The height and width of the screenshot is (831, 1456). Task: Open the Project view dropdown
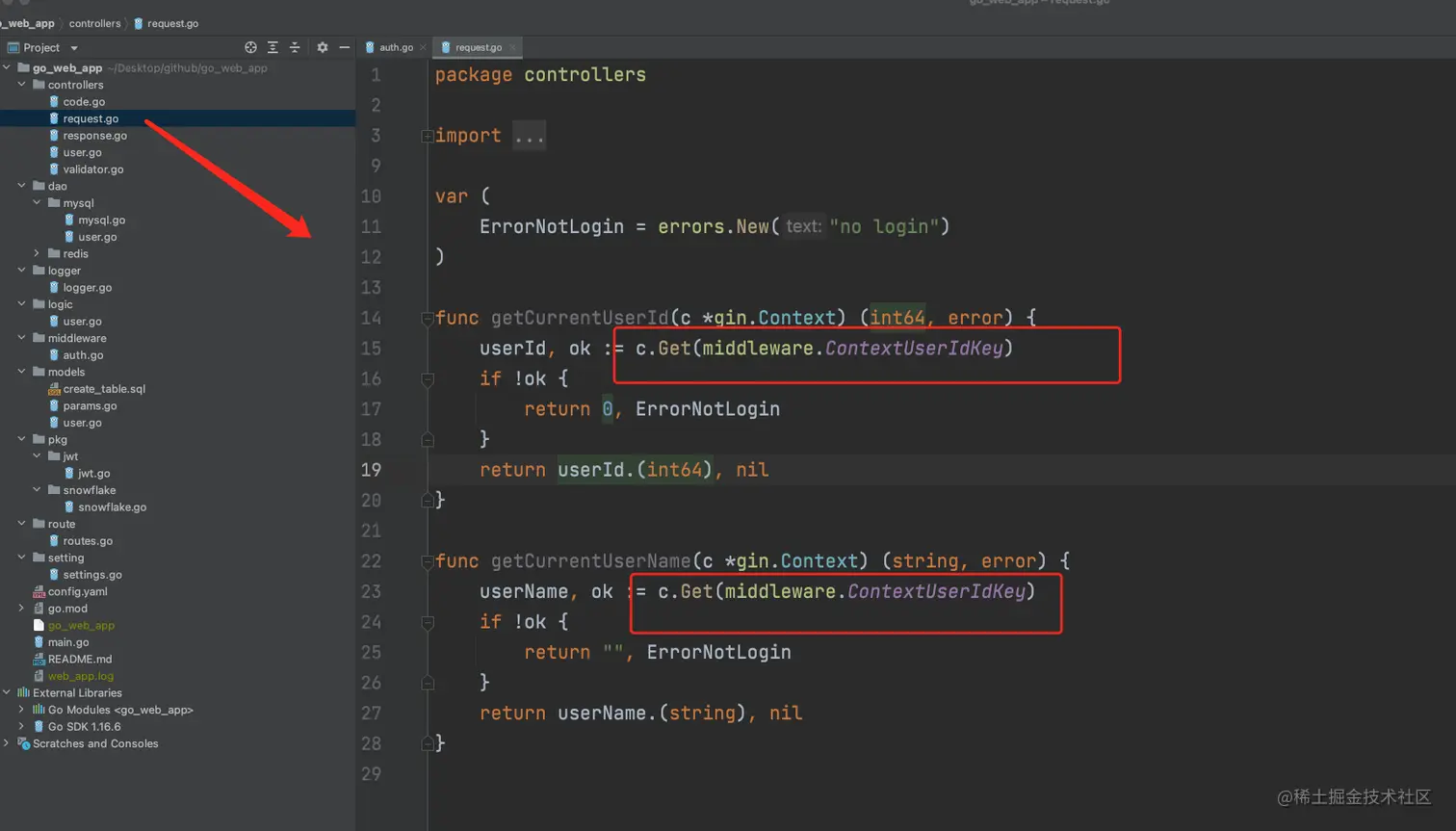[x=74, y=48]
